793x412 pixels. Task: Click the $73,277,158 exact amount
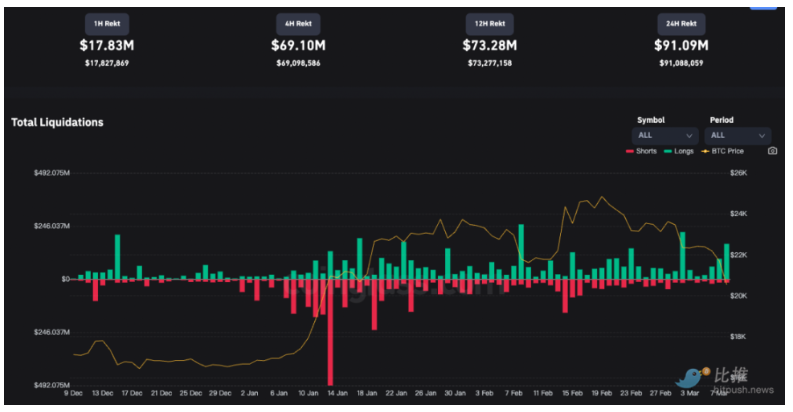coord(490,63)
